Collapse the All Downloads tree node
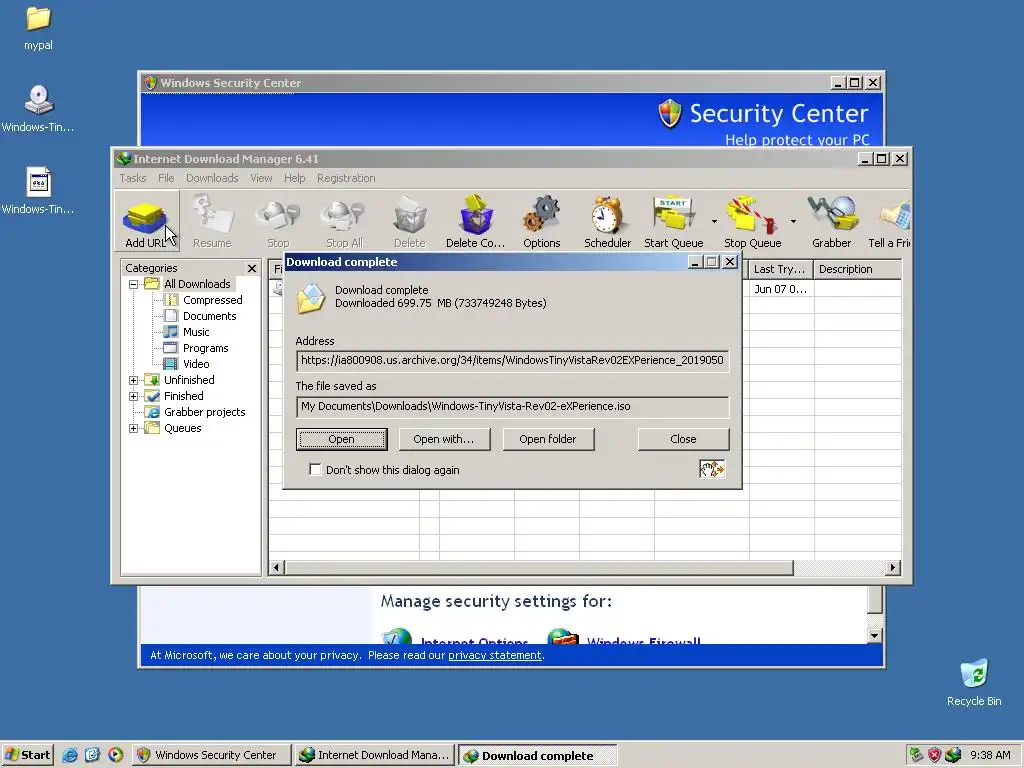The width and height of the screenshot is (1024, 768). (x=133, y=284)
